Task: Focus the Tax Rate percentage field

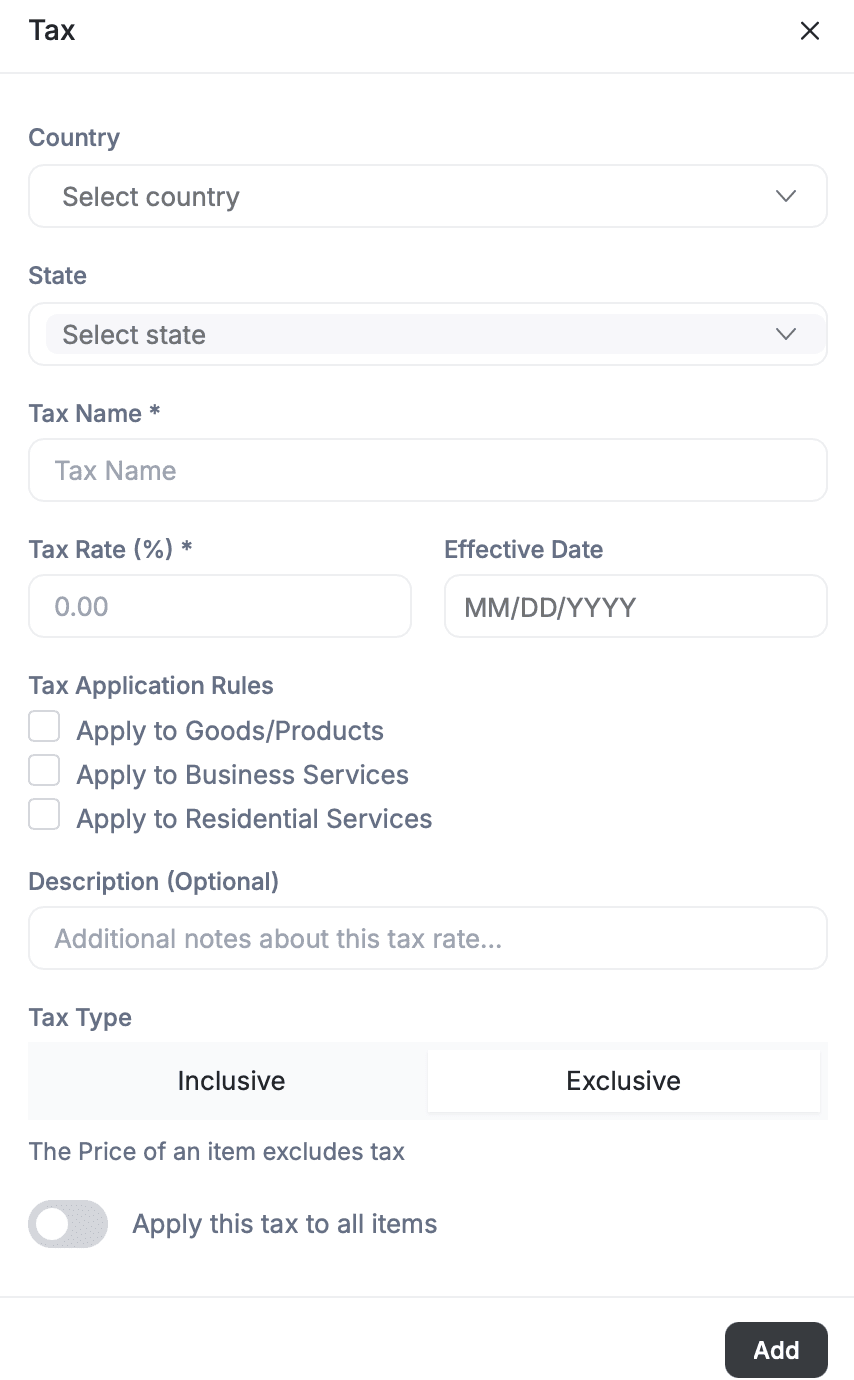Action: (x=219, y=606)
